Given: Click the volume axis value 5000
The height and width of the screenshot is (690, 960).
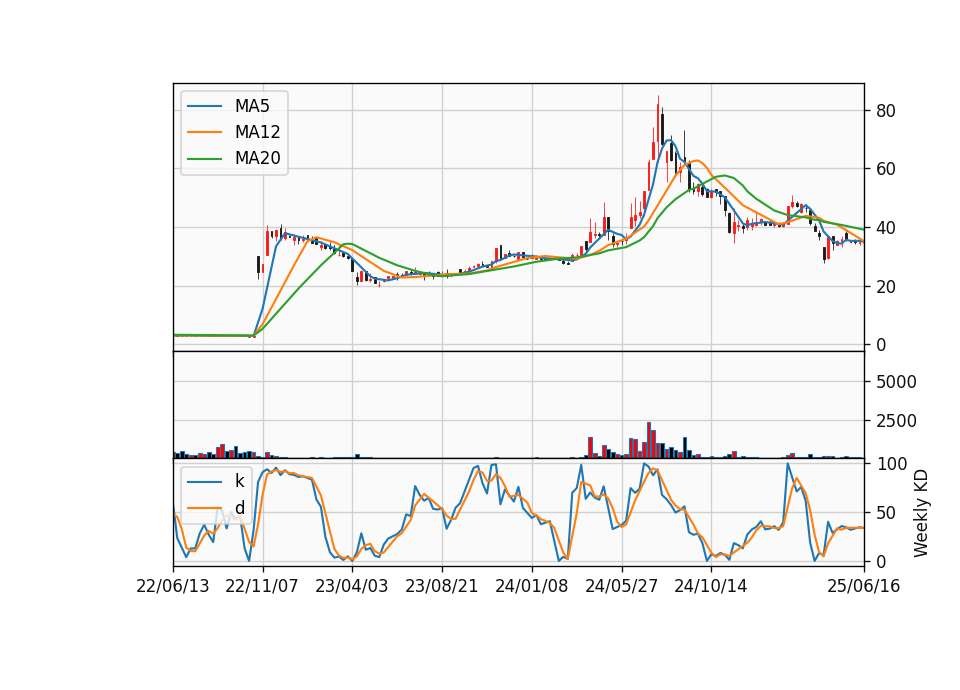Looking at the screenshot, I should 896,382.
